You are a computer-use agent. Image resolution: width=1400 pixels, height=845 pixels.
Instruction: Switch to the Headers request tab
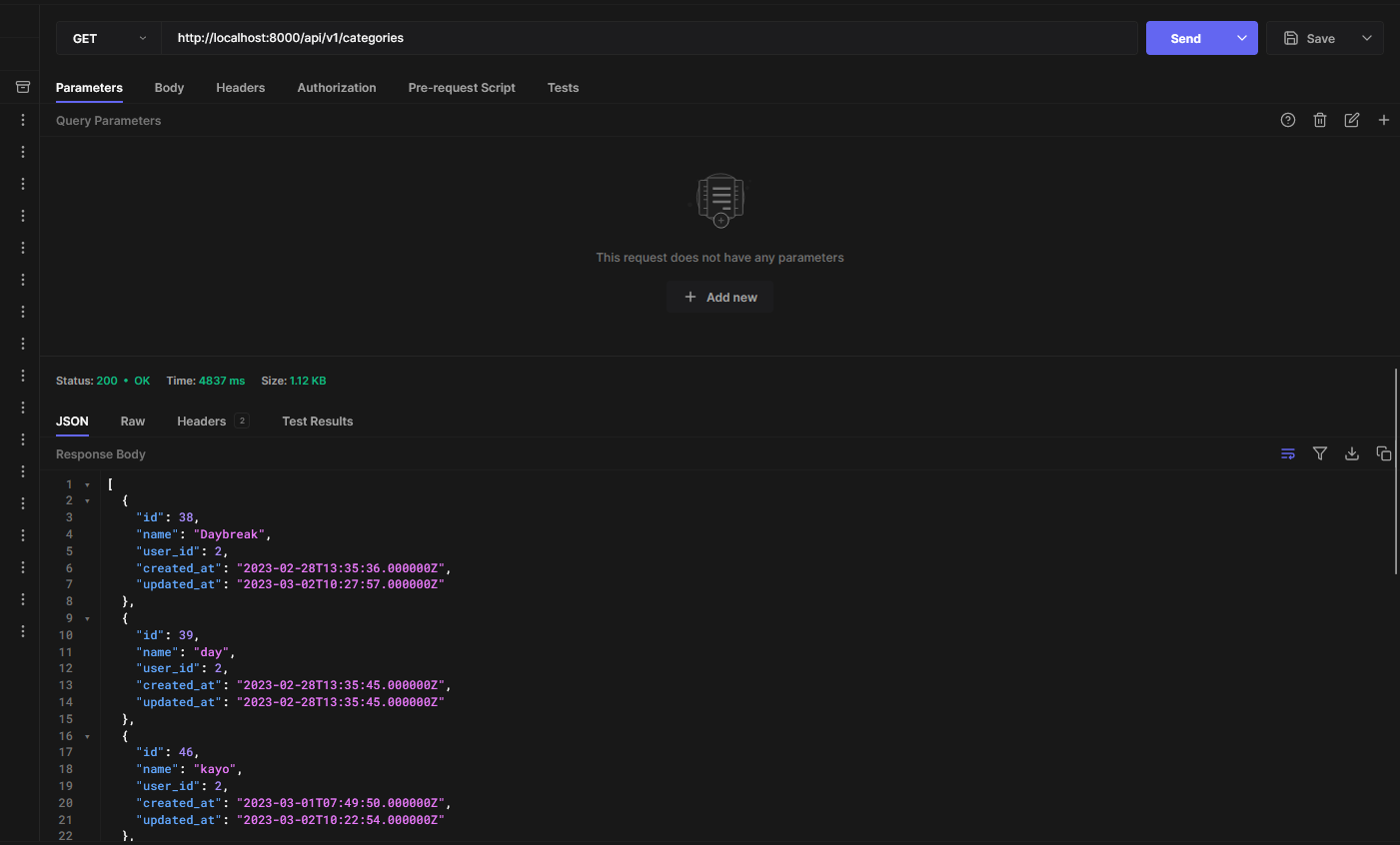pos(240,88)
